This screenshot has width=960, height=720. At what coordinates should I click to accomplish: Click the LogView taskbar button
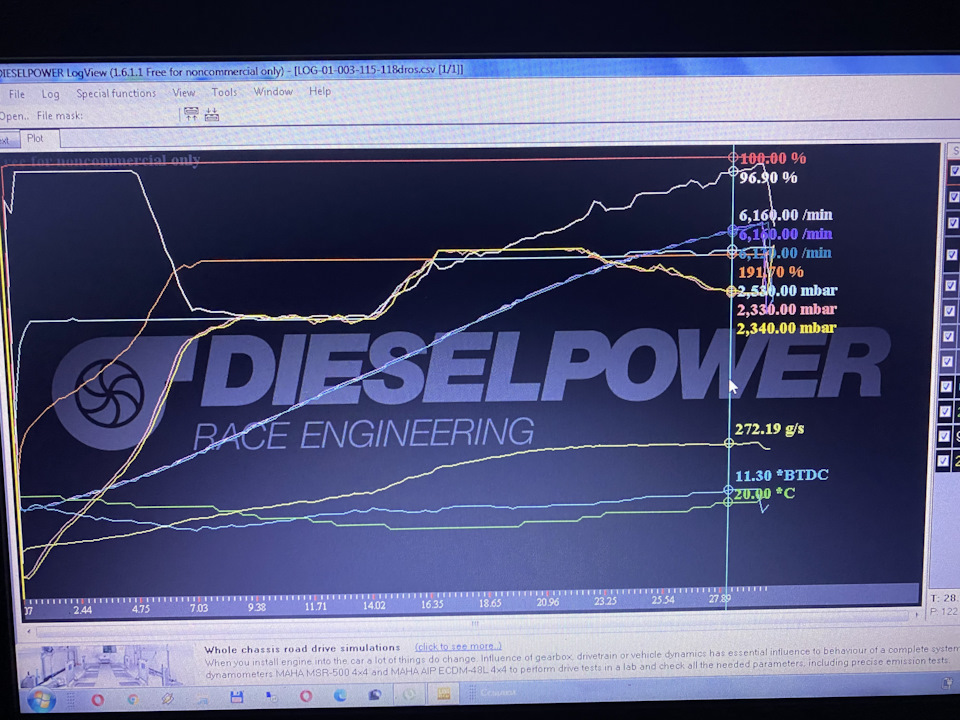tap(443, 693)
